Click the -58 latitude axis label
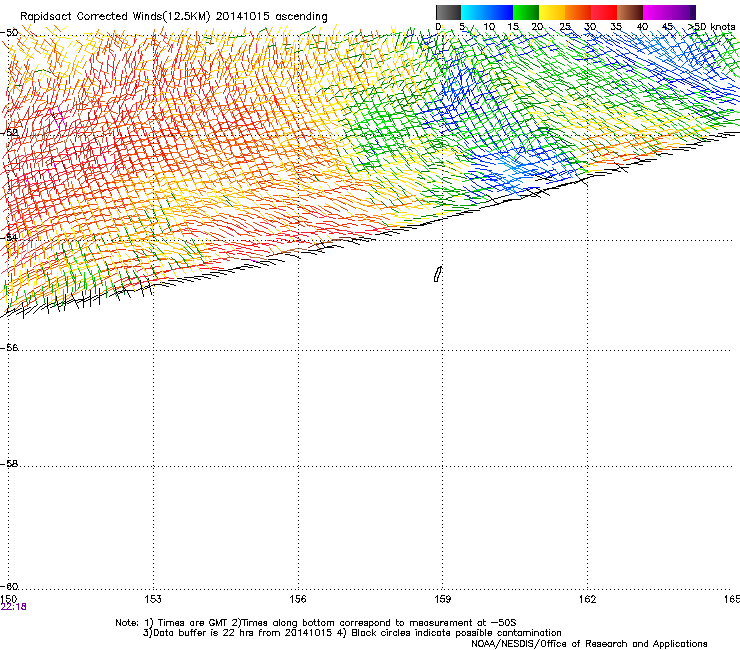The image size is (740, 650). 9,464
